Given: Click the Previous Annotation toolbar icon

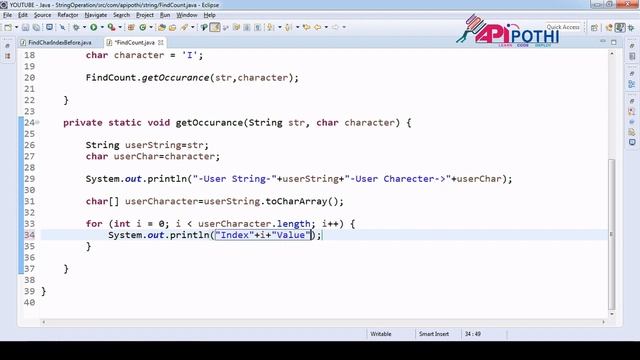Looking at the screenshot, I should click(x=288, y=27).
